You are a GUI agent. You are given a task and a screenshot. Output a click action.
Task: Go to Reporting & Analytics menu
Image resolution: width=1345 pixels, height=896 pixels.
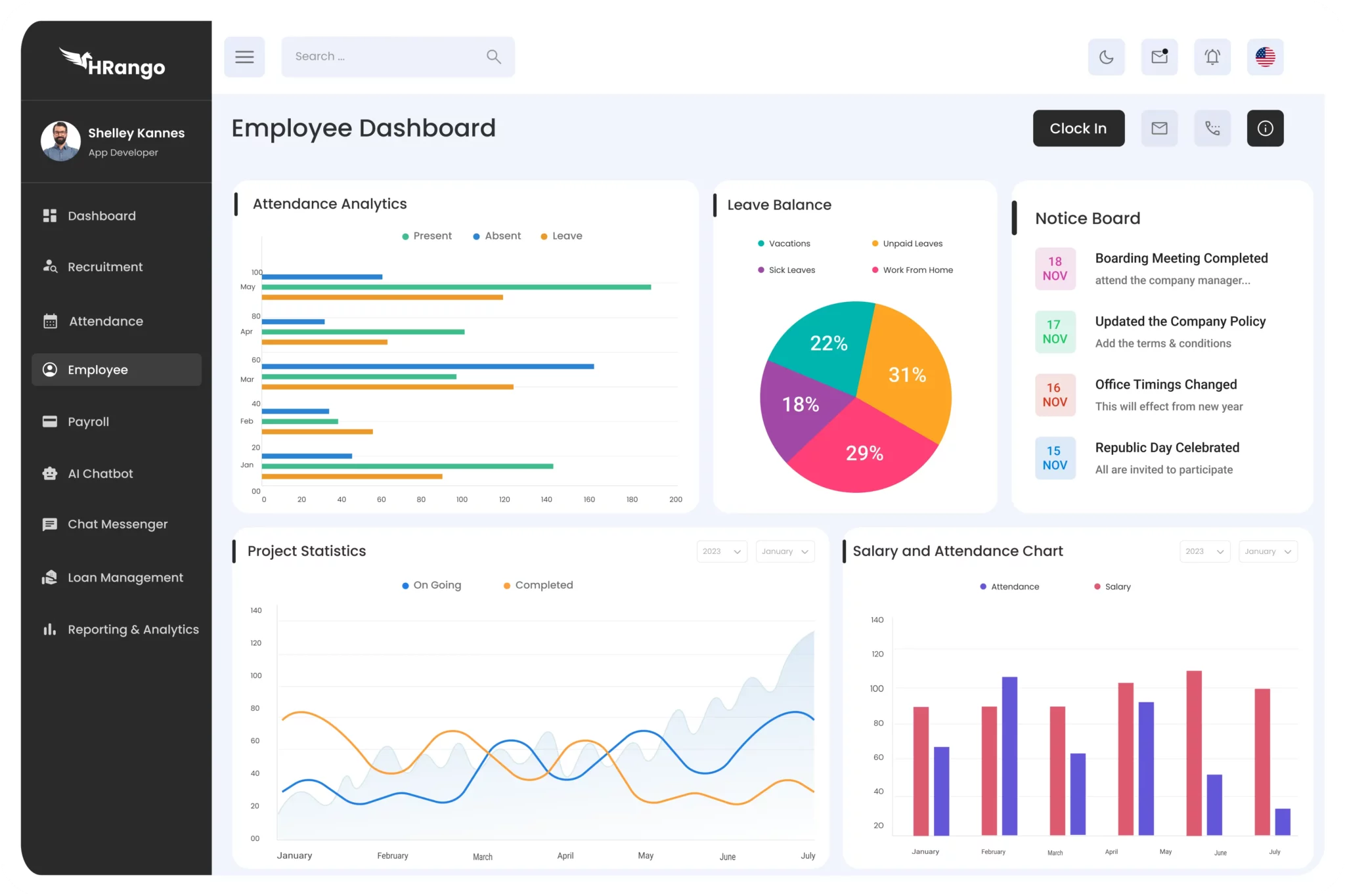(133, 629)
